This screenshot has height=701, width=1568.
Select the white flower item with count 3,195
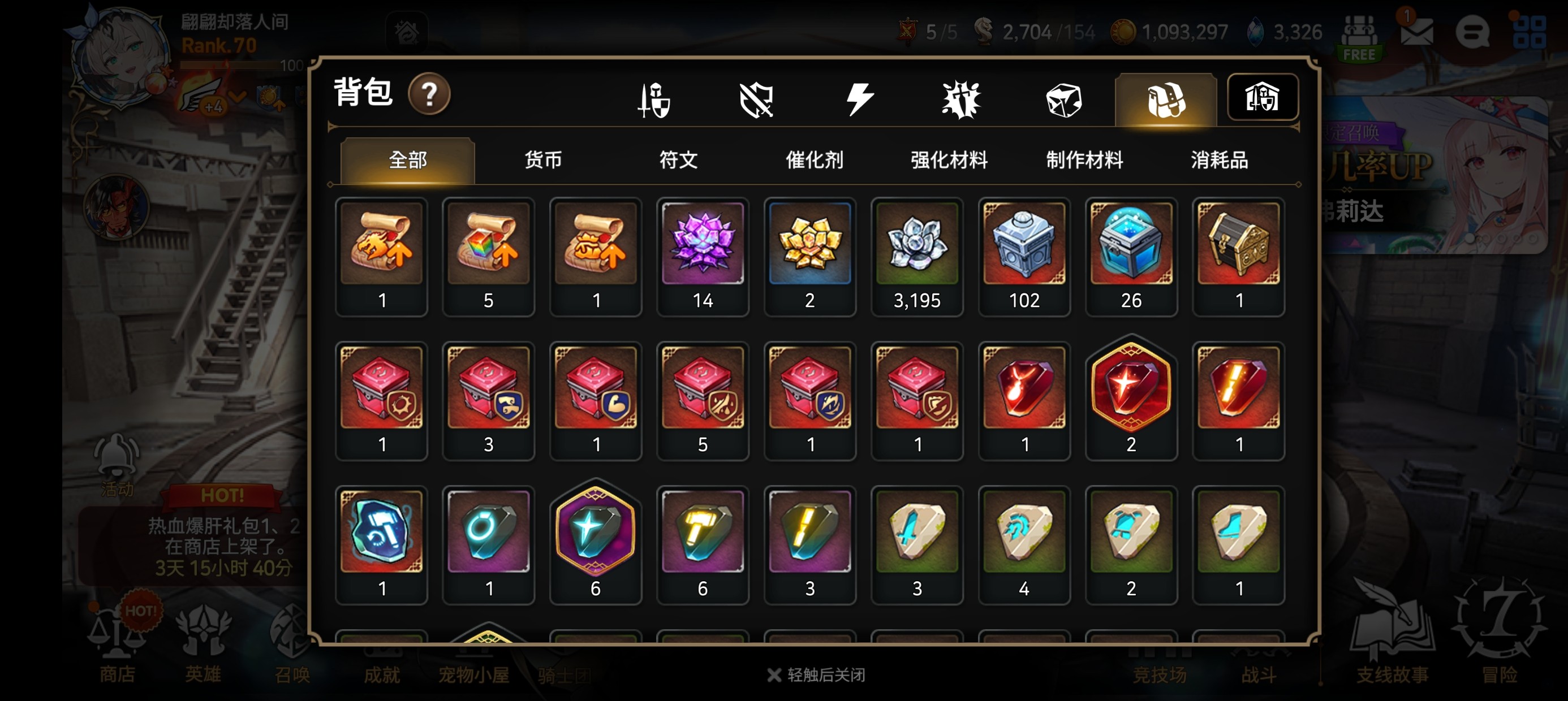click(x=917, y=257)
